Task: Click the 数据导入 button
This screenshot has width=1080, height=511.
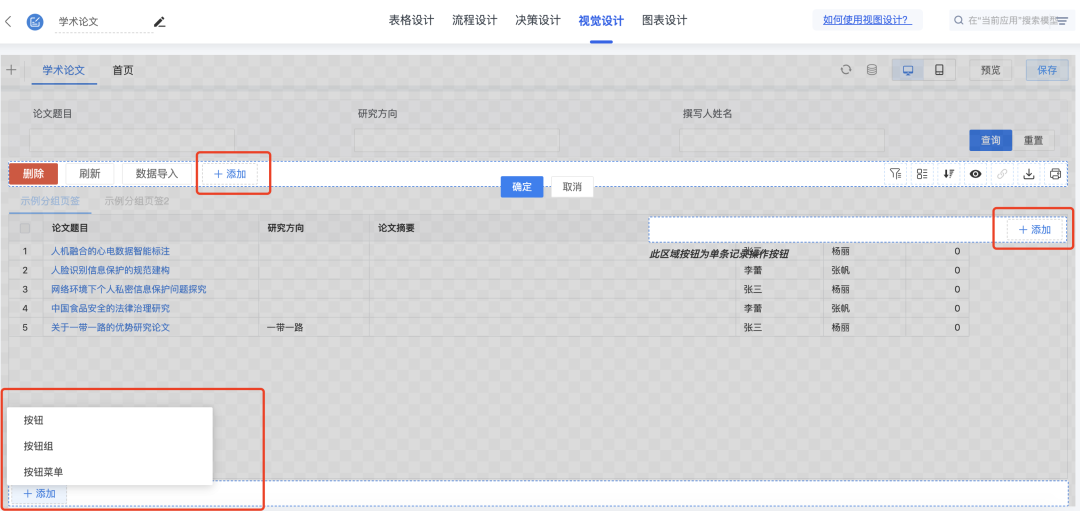Action: pos(157,174)
